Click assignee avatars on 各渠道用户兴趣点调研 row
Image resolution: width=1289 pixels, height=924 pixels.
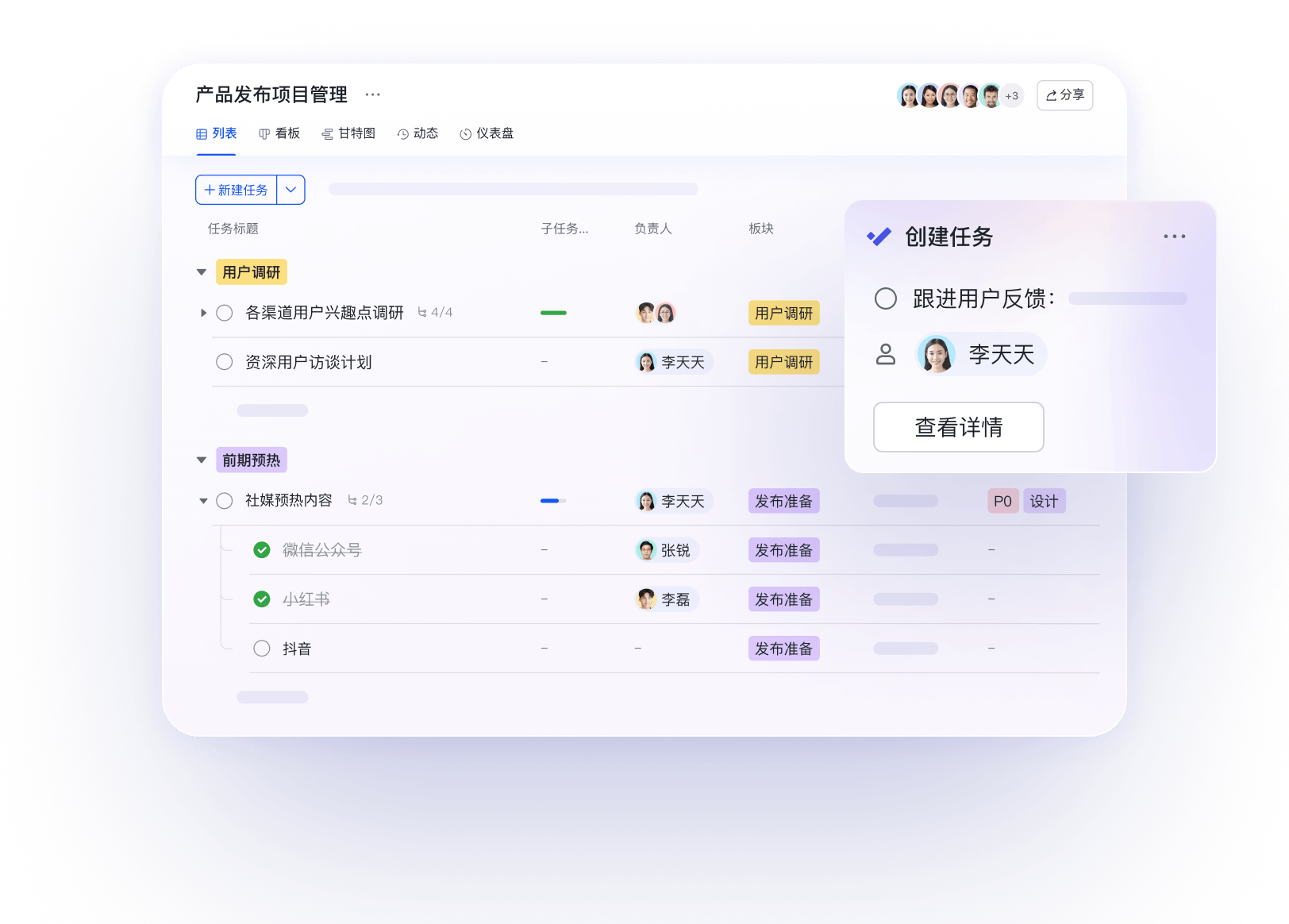(656, 313)
